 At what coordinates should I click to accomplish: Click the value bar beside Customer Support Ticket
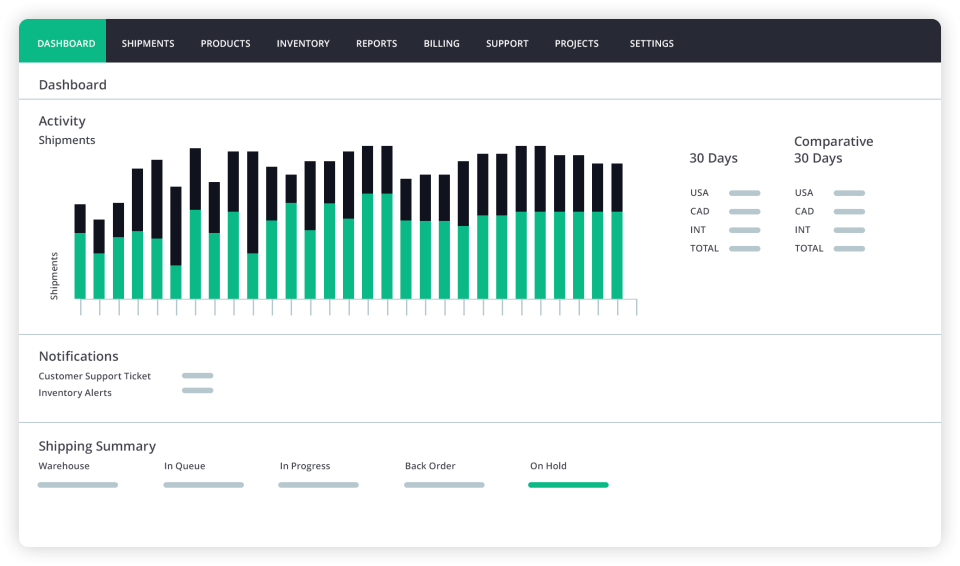pos(197,375)
